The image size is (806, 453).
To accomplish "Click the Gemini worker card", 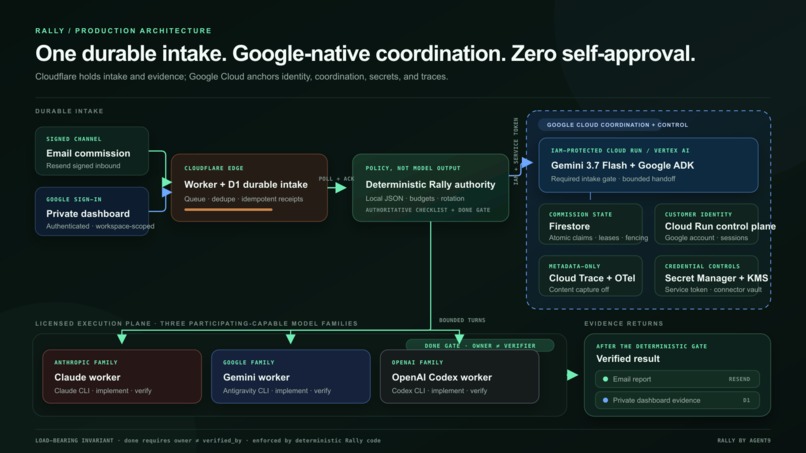I will pos(290,376).
